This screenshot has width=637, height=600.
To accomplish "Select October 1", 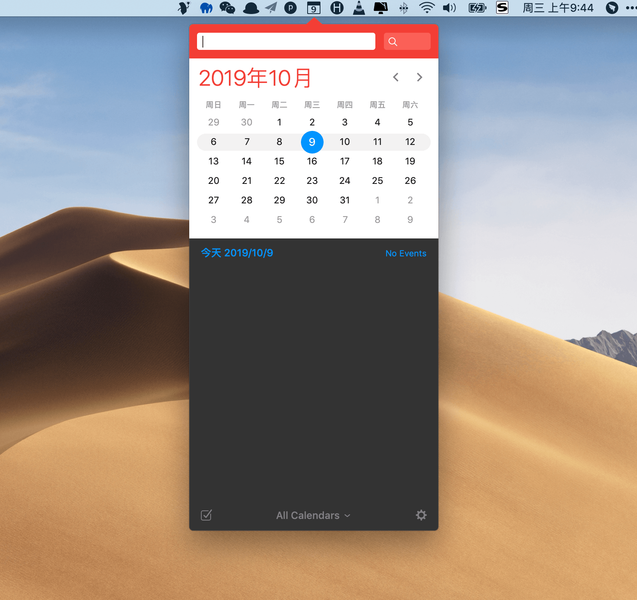I will 279,122.
